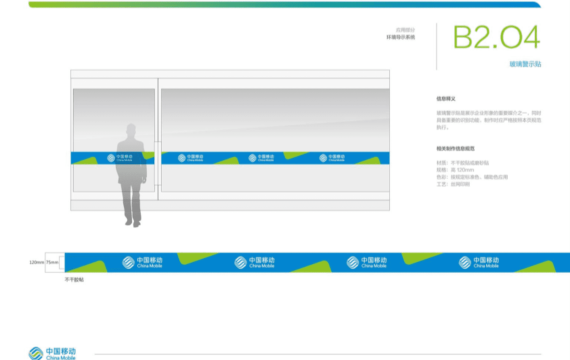Image resolution: width=570 pixels, height=360 pixels.
Task: Click the rightmost China Mobile logo on the enlarged strip
Action: pos(479,262)
